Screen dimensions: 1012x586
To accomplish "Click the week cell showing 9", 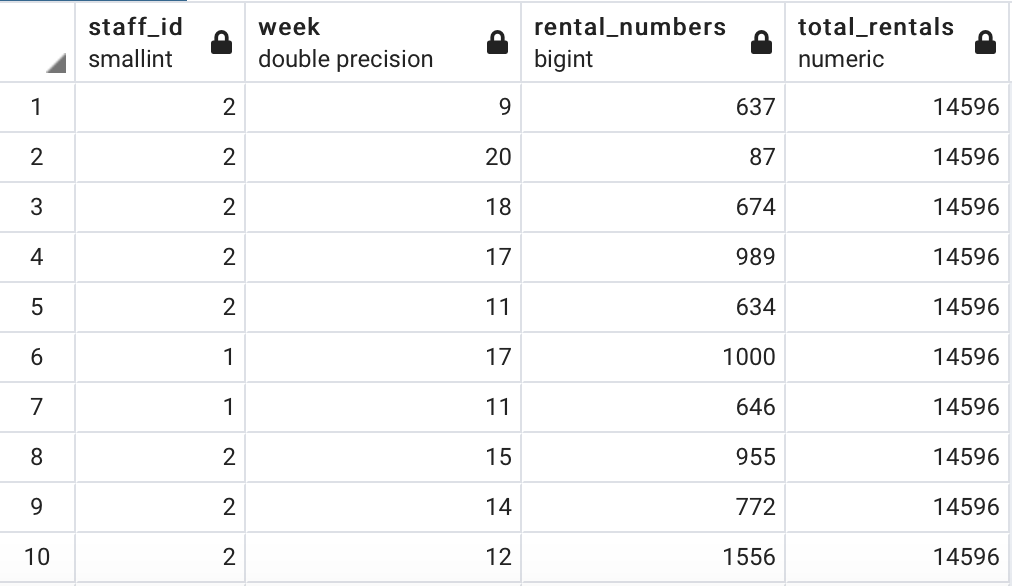I will click(383, 107).
